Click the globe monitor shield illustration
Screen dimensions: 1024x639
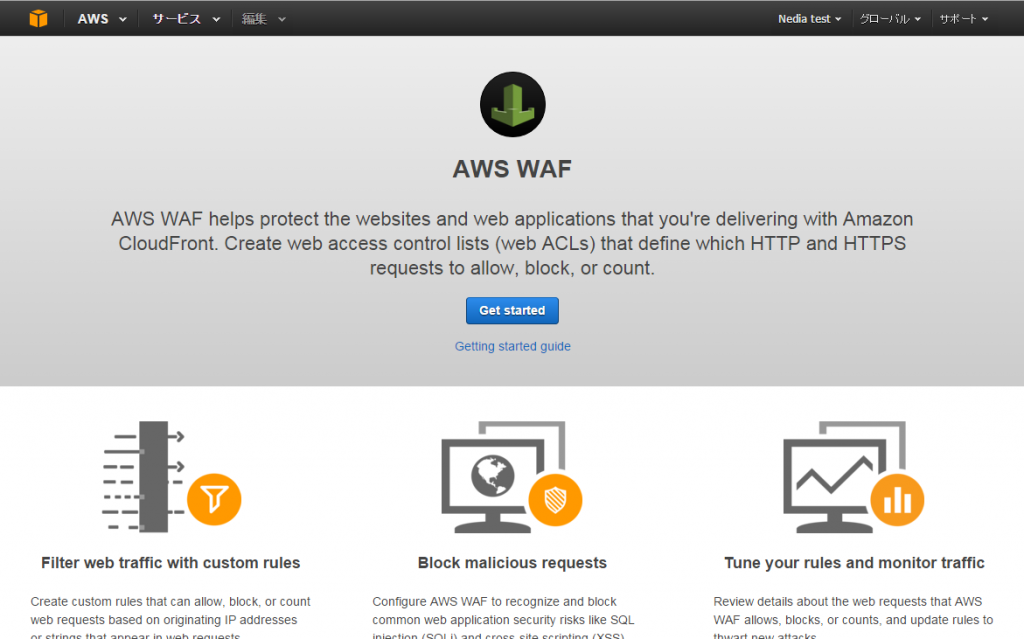pos(512,476)
